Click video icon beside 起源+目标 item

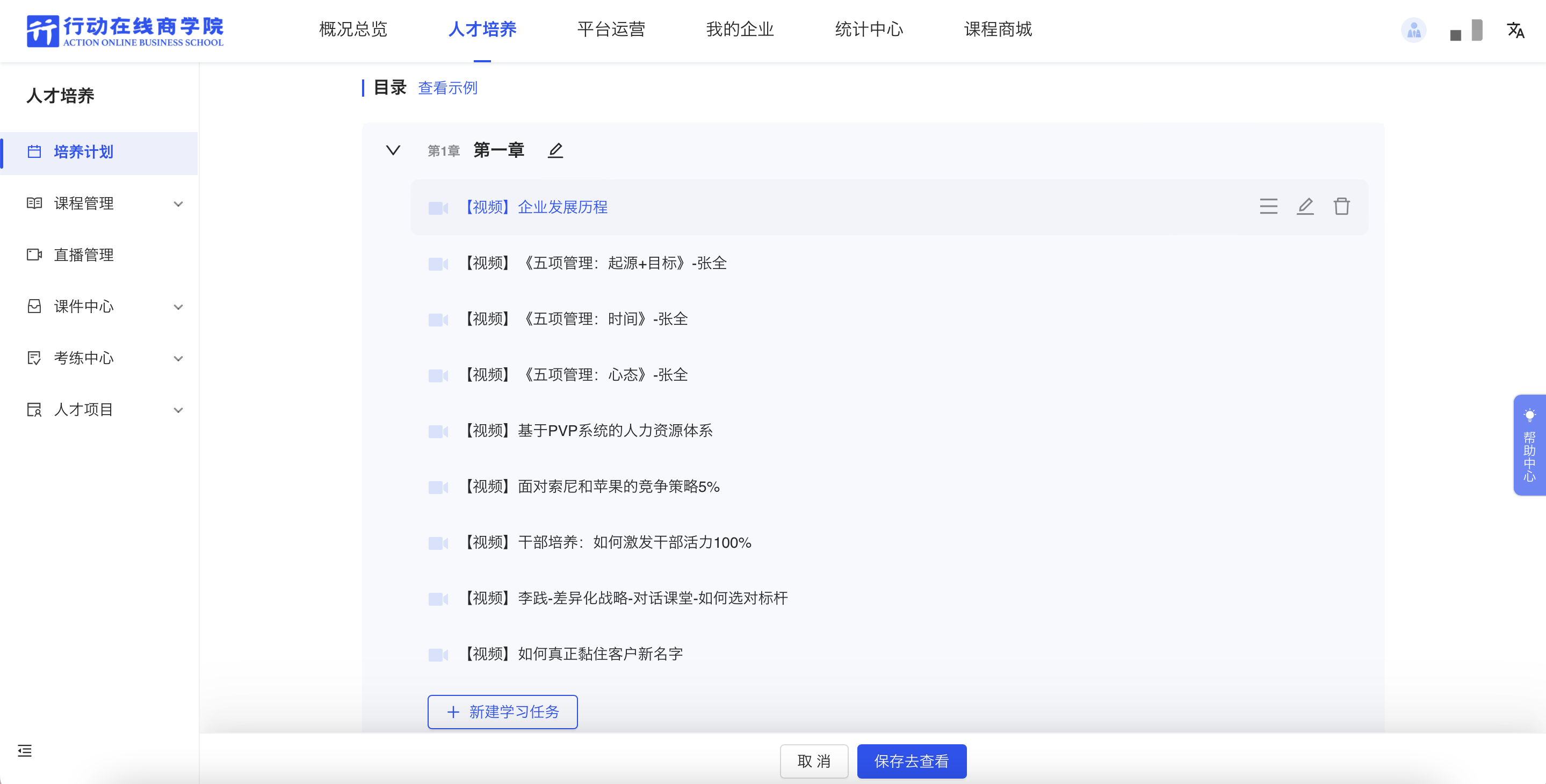[x=438, y=264]
